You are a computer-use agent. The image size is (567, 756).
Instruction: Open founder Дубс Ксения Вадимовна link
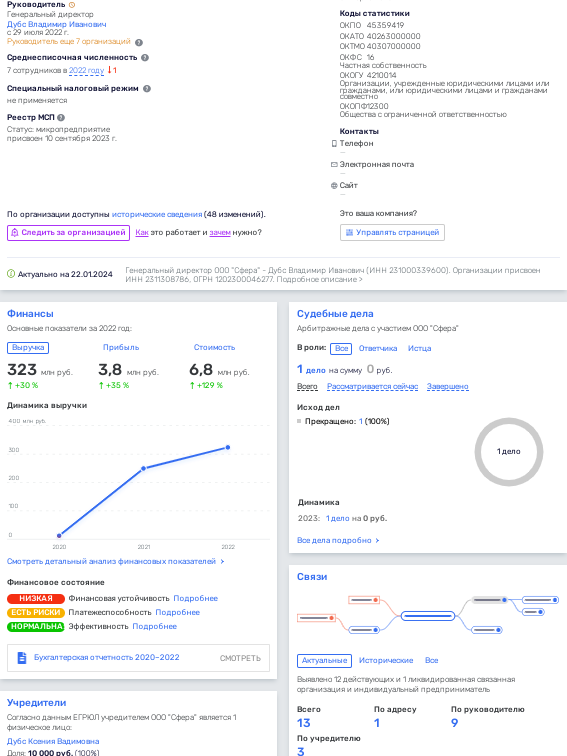click(53, 741)
